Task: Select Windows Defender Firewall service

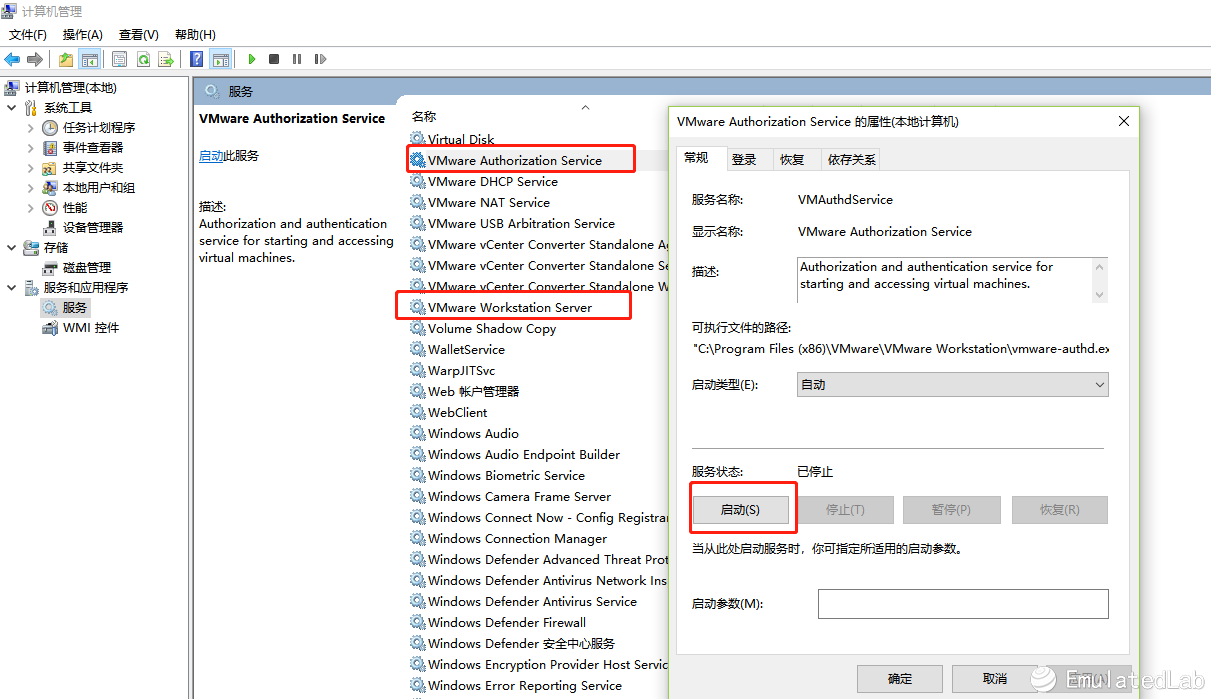Action: click(x=507, y=623)
